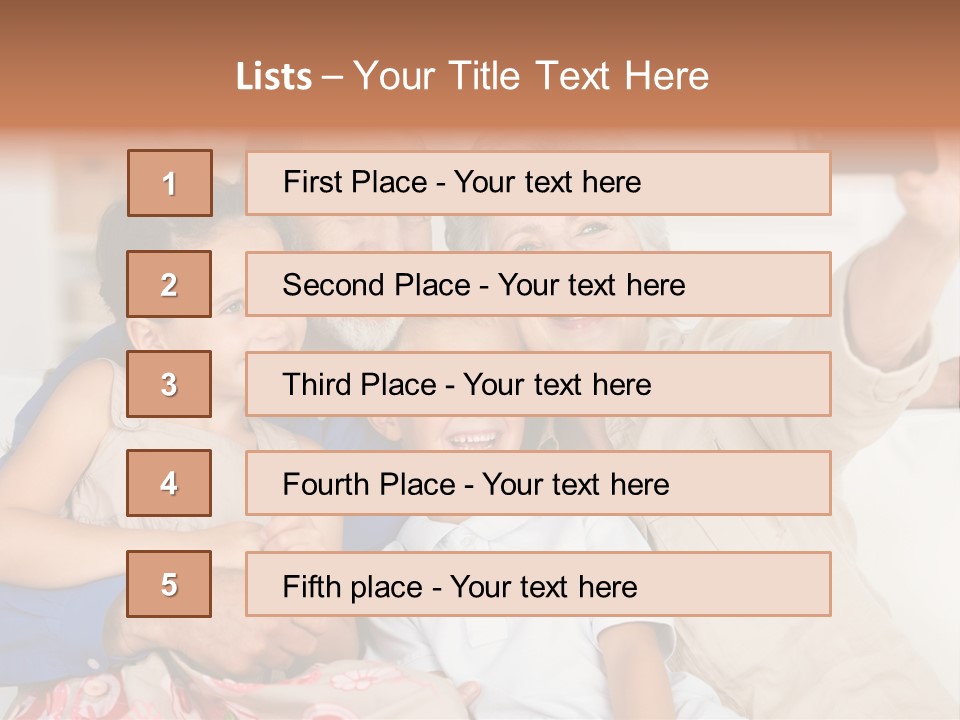Select the 'Fourth Place' text bar
The image size is (960, 720).
538,484
